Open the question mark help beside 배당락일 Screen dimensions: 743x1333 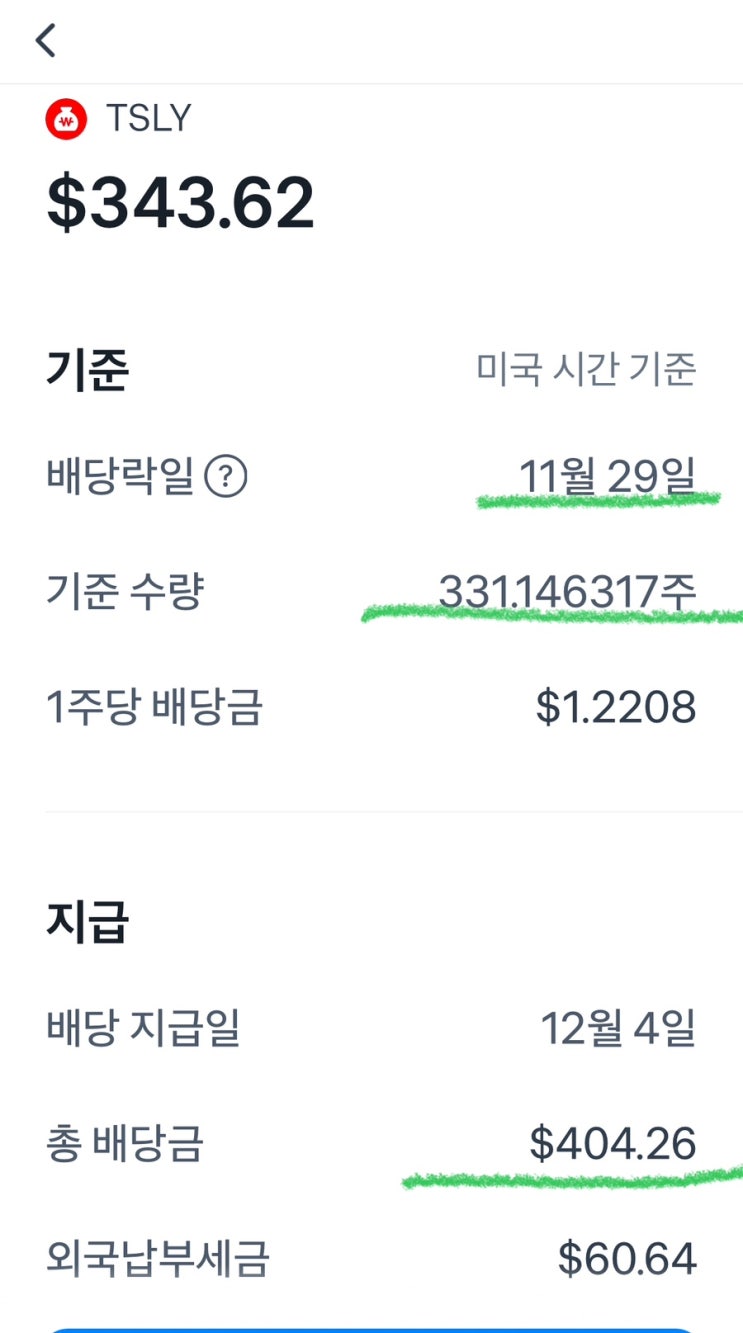[226, 477]
